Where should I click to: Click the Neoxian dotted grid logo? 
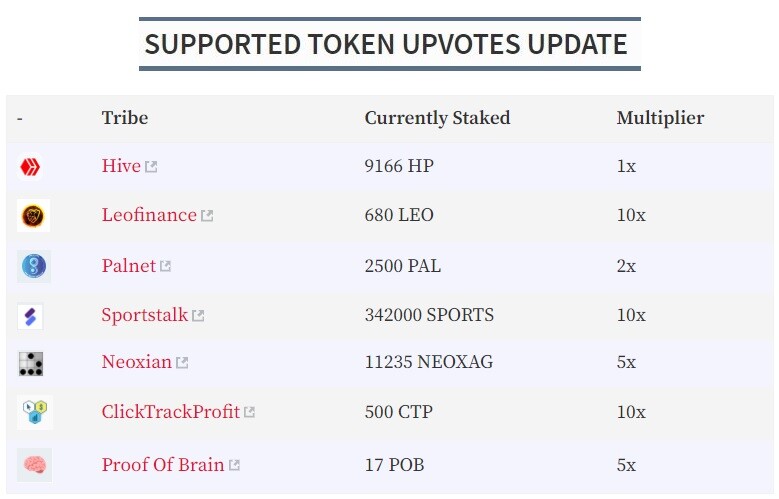31,363
